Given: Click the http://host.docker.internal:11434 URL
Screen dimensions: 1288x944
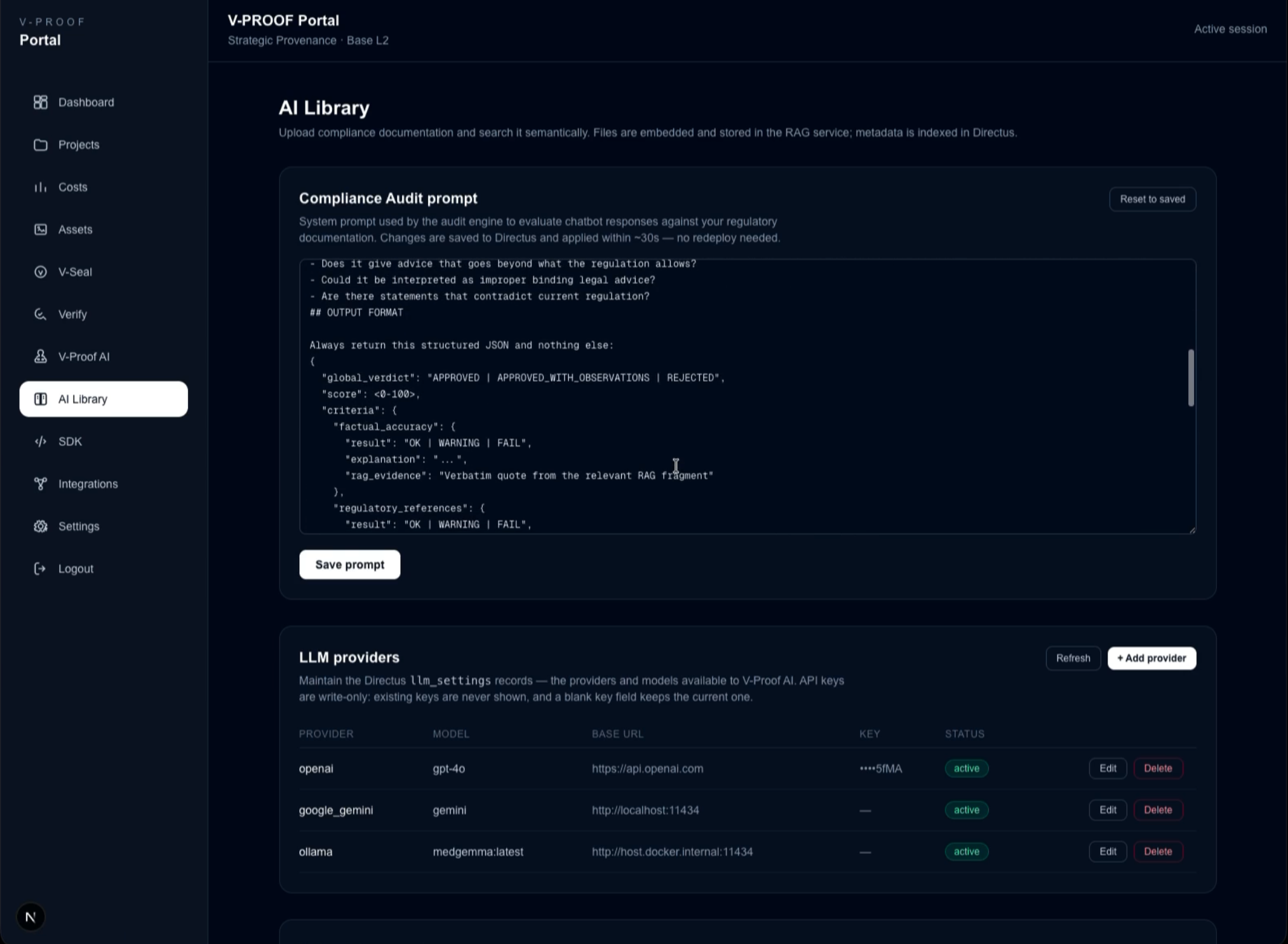Looking at the screenshot, I should point(672,852).
